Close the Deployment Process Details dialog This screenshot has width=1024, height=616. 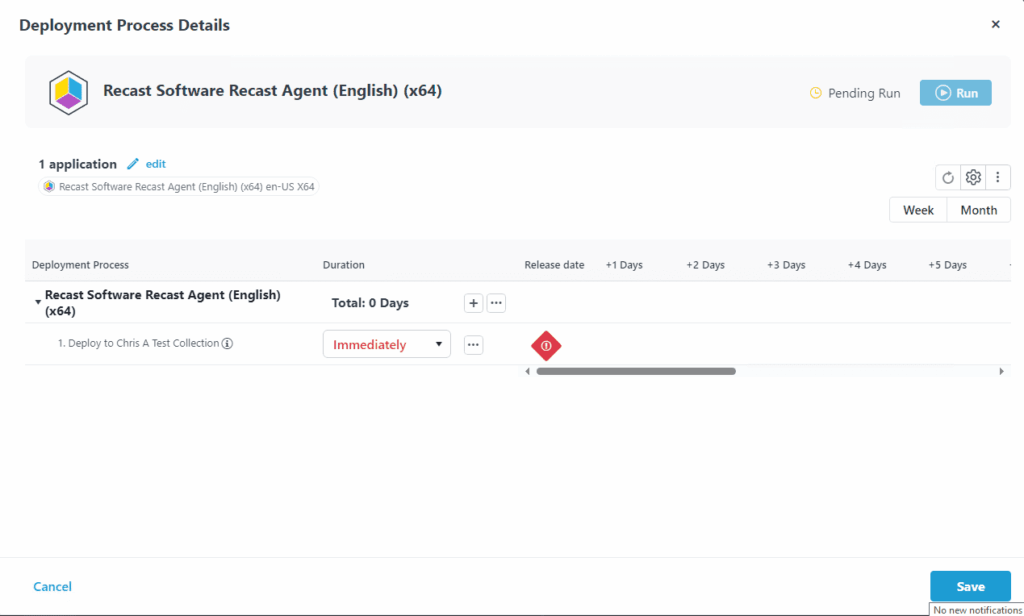click(995, 25)
